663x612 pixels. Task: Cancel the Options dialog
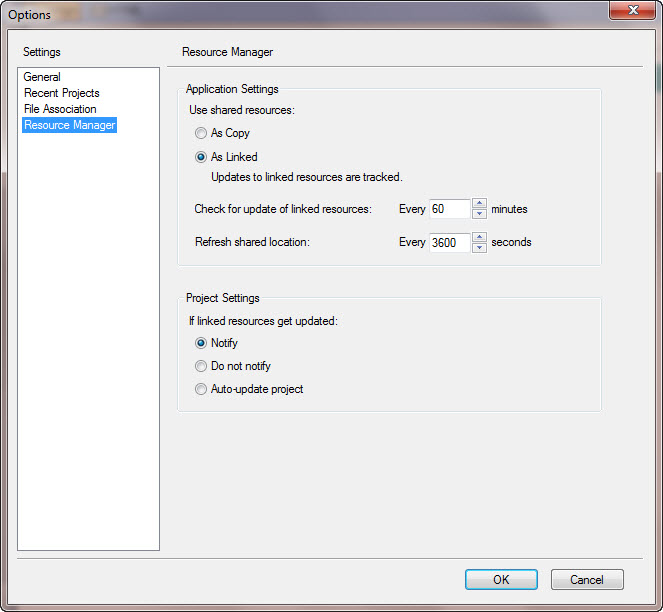[587, 579]
